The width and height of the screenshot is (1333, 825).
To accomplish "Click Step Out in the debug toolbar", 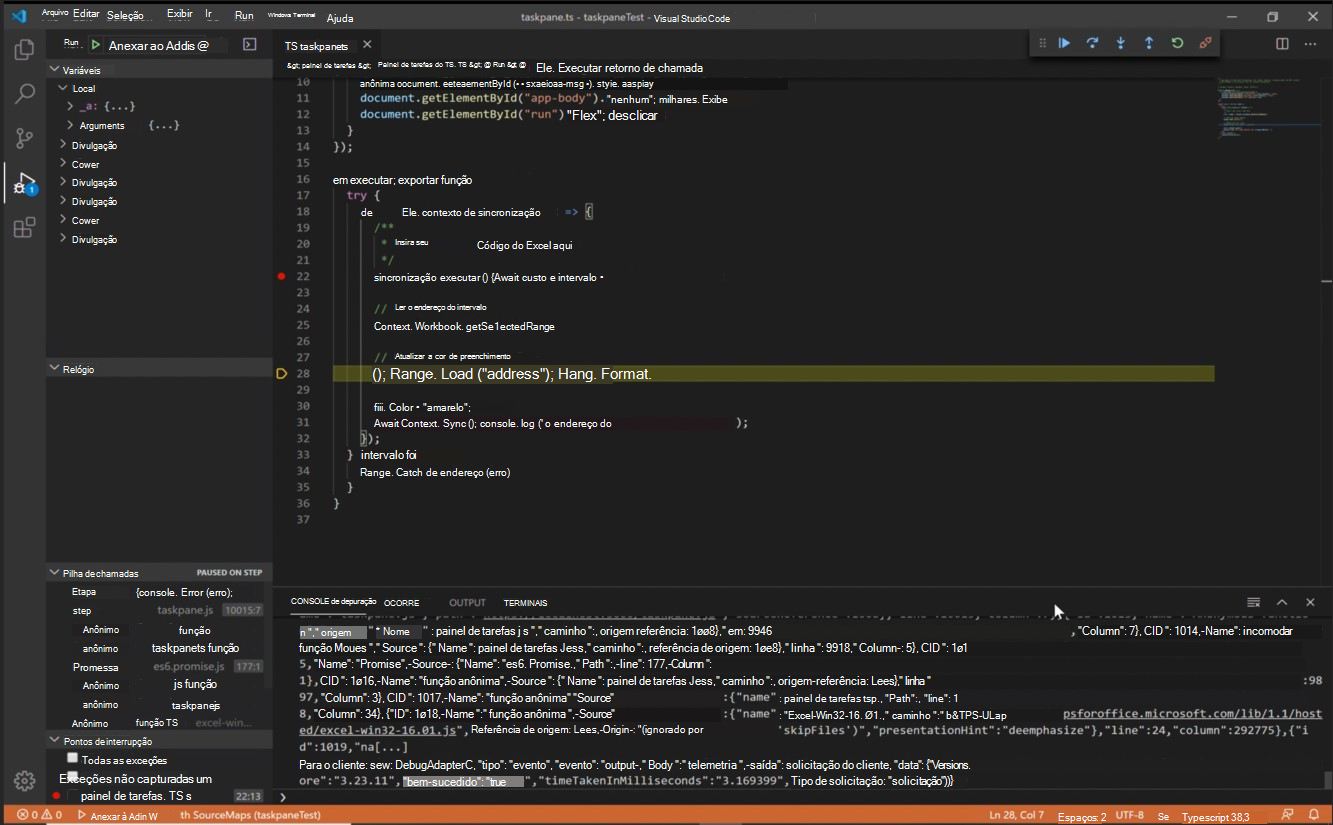I will click(x=1149, y=43).
